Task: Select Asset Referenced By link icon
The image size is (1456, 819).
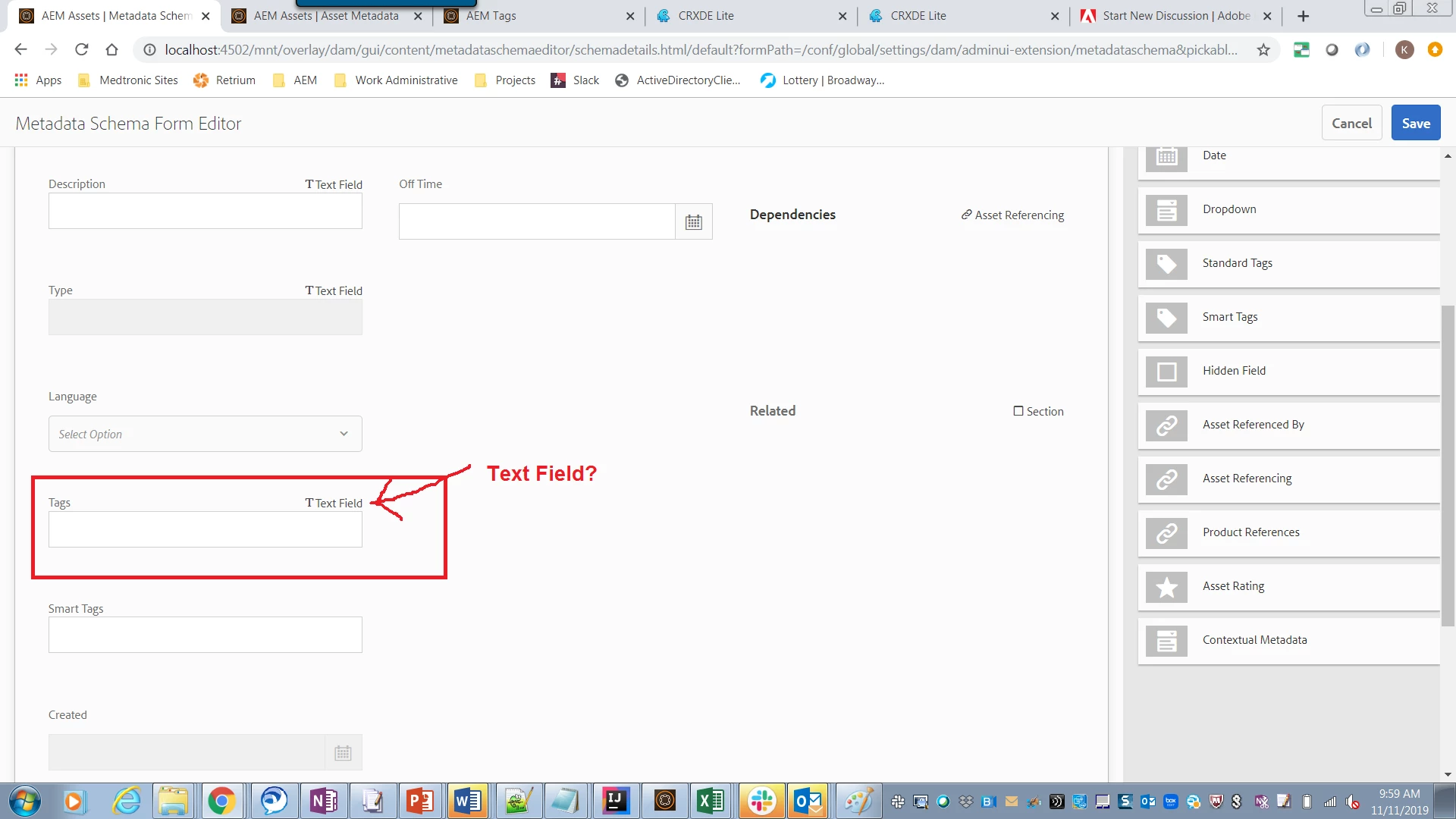Action: (1166, 425)
